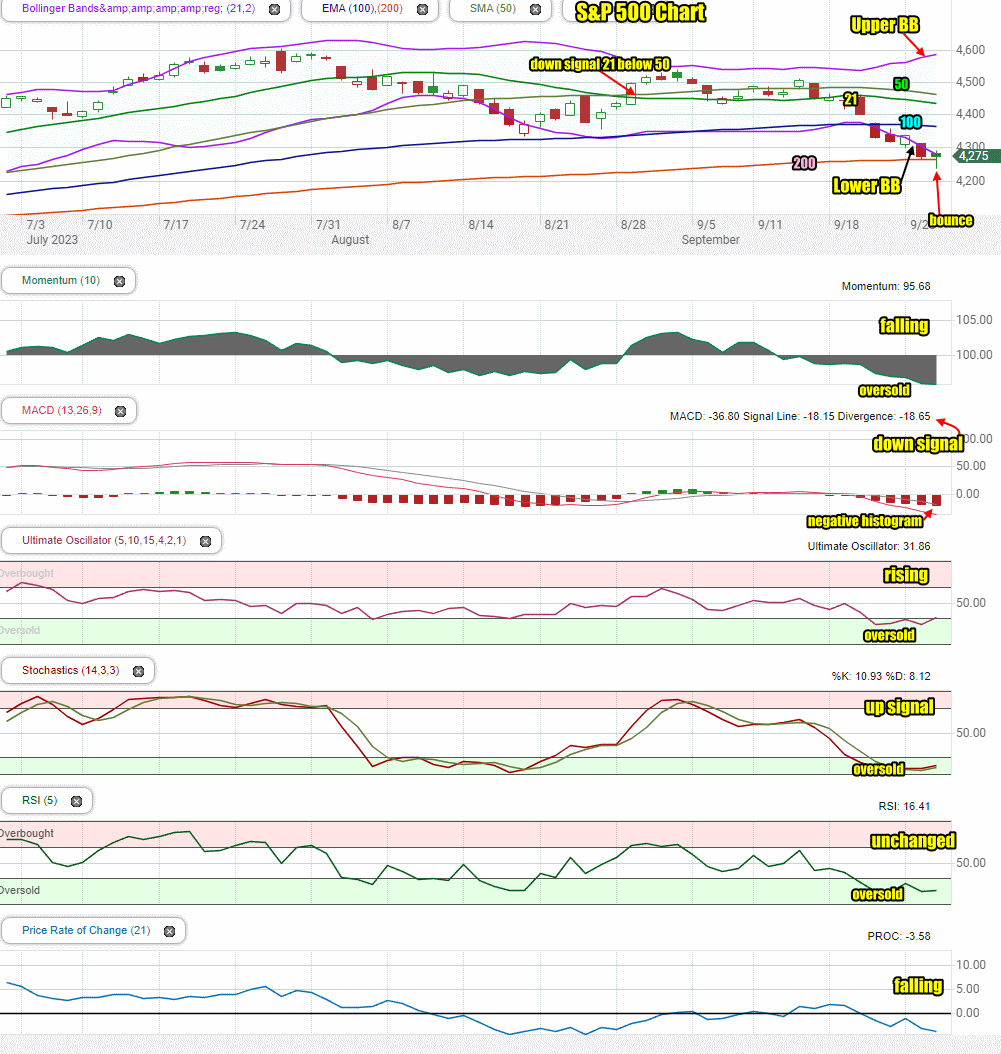Click the 105.00 Momentum axis label
This screenshot has height=1054, width=1001.
point(974,320)
